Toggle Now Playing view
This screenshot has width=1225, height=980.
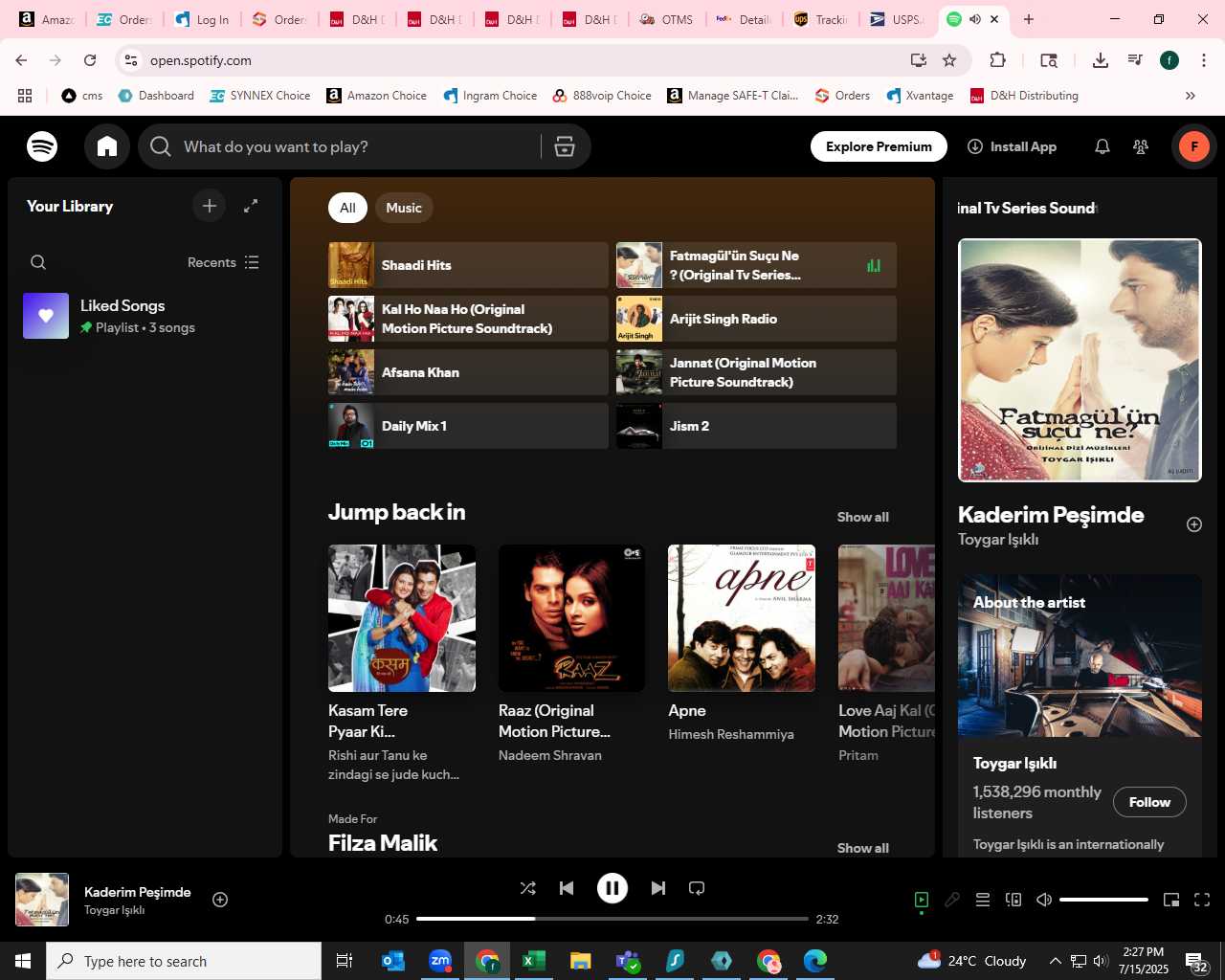(922, 900)
